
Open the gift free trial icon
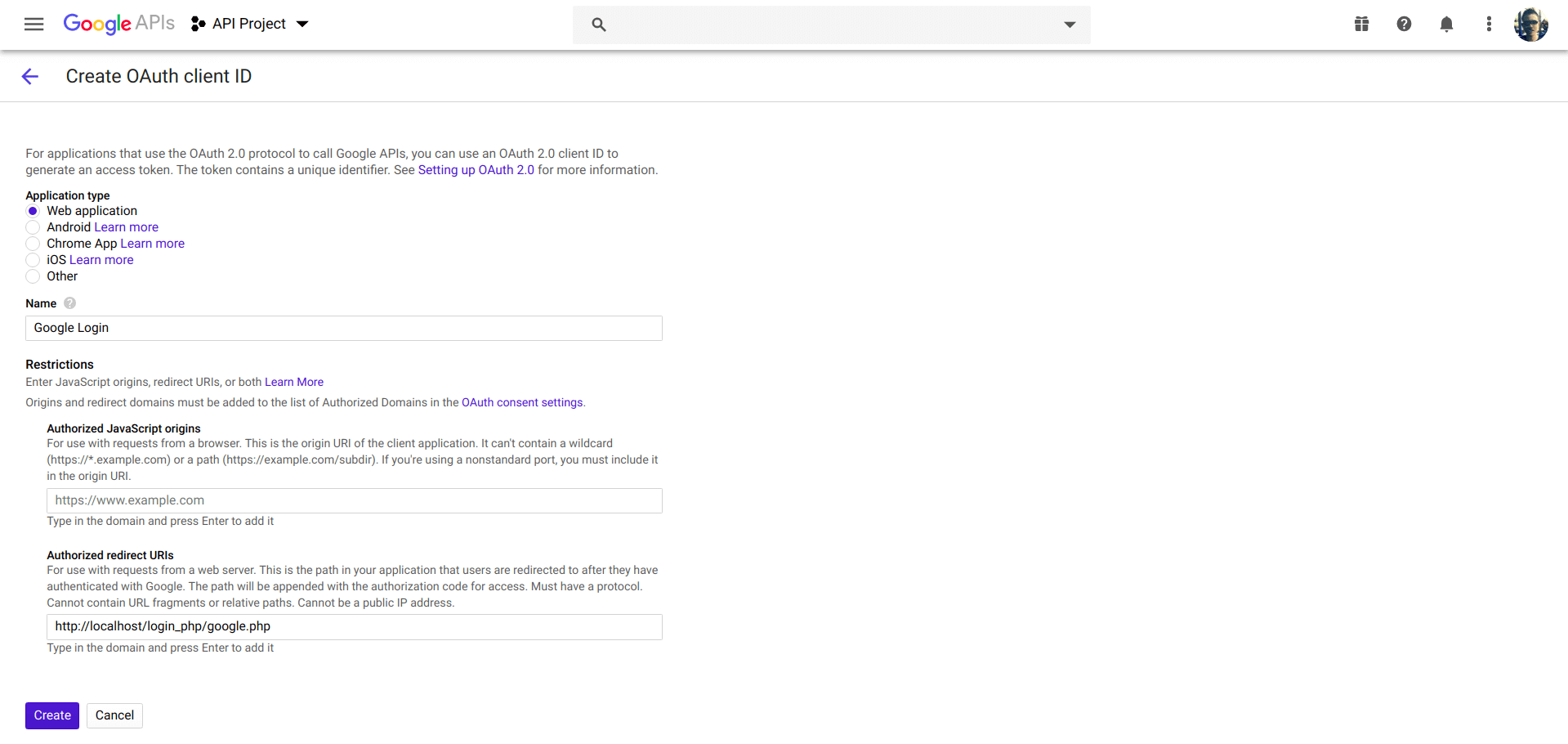click(1361, 25)
